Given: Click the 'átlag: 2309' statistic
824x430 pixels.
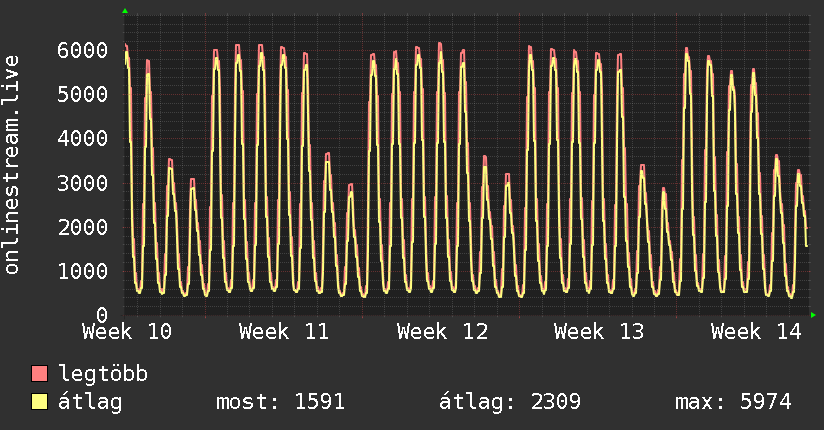Looking at the screenshot, I should pos(510,402).
